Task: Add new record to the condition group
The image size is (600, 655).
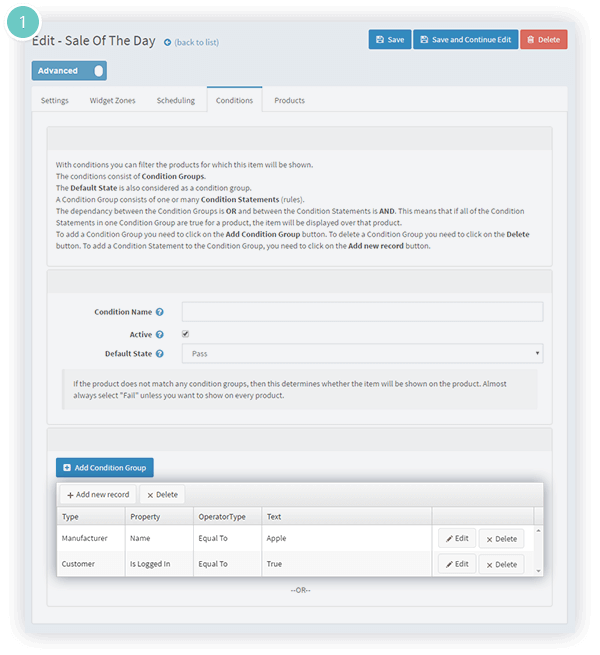Action: pyautogui.click(x=98, y=495)
